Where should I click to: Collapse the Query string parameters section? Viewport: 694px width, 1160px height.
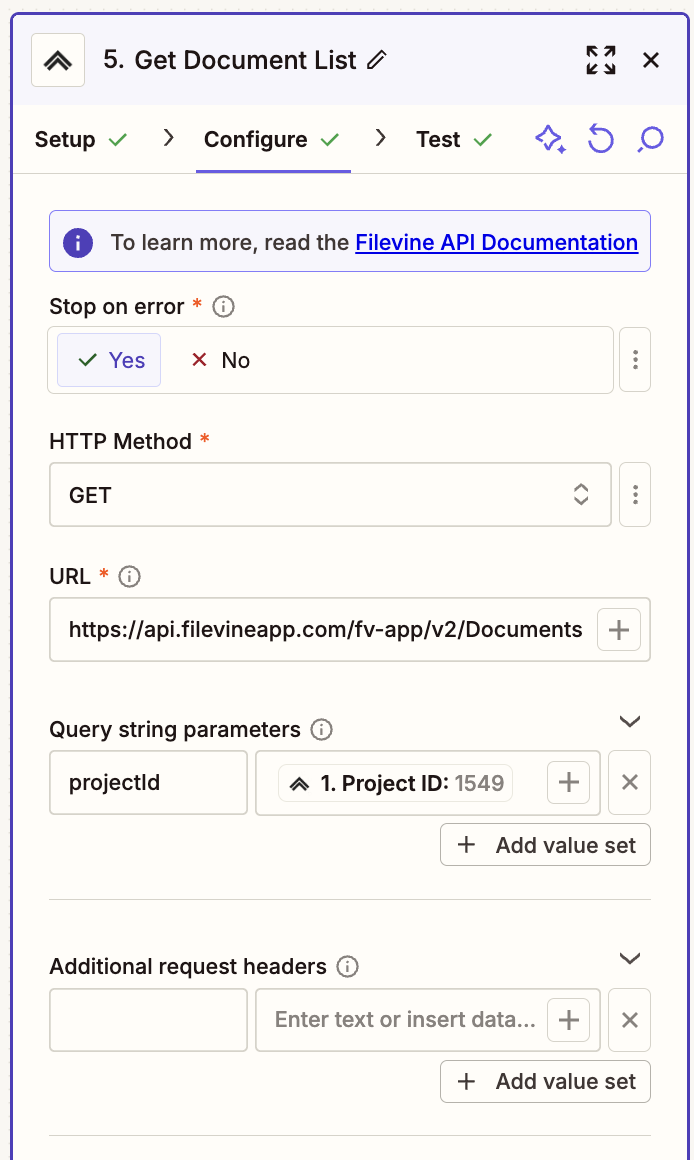coord(630,721)
